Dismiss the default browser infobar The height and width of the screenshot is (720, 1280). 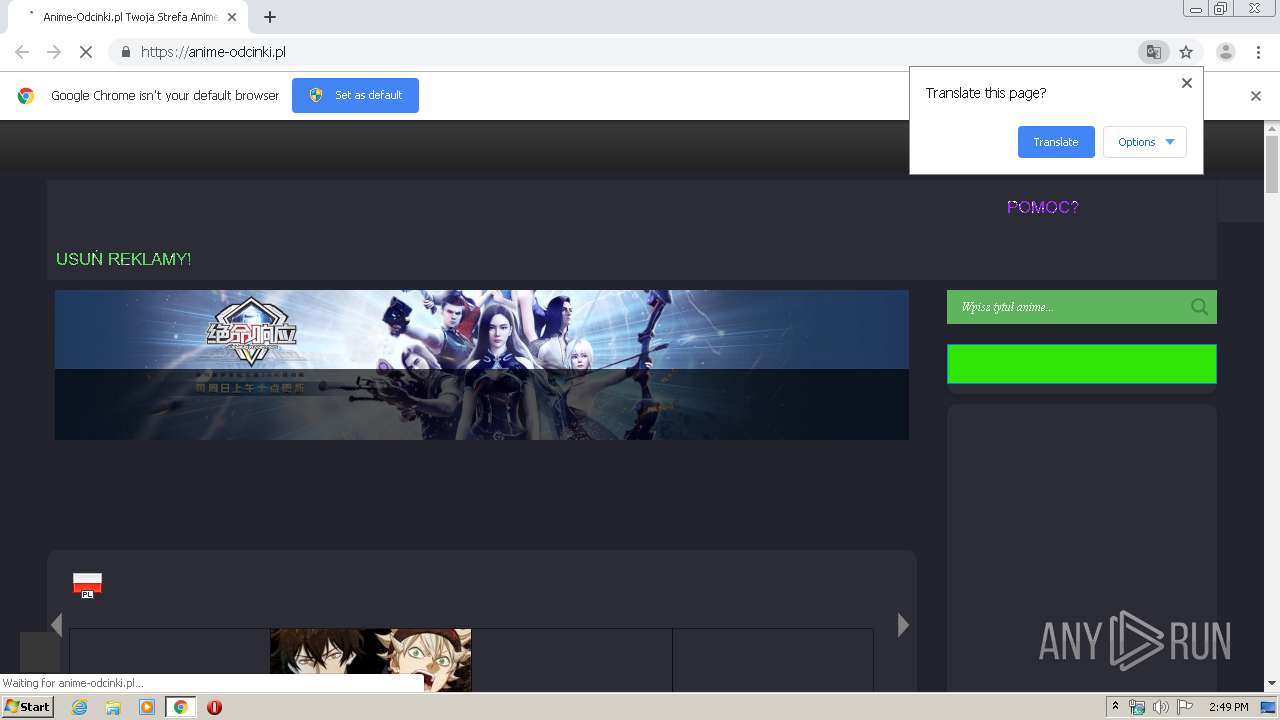tap(1256, 96)
